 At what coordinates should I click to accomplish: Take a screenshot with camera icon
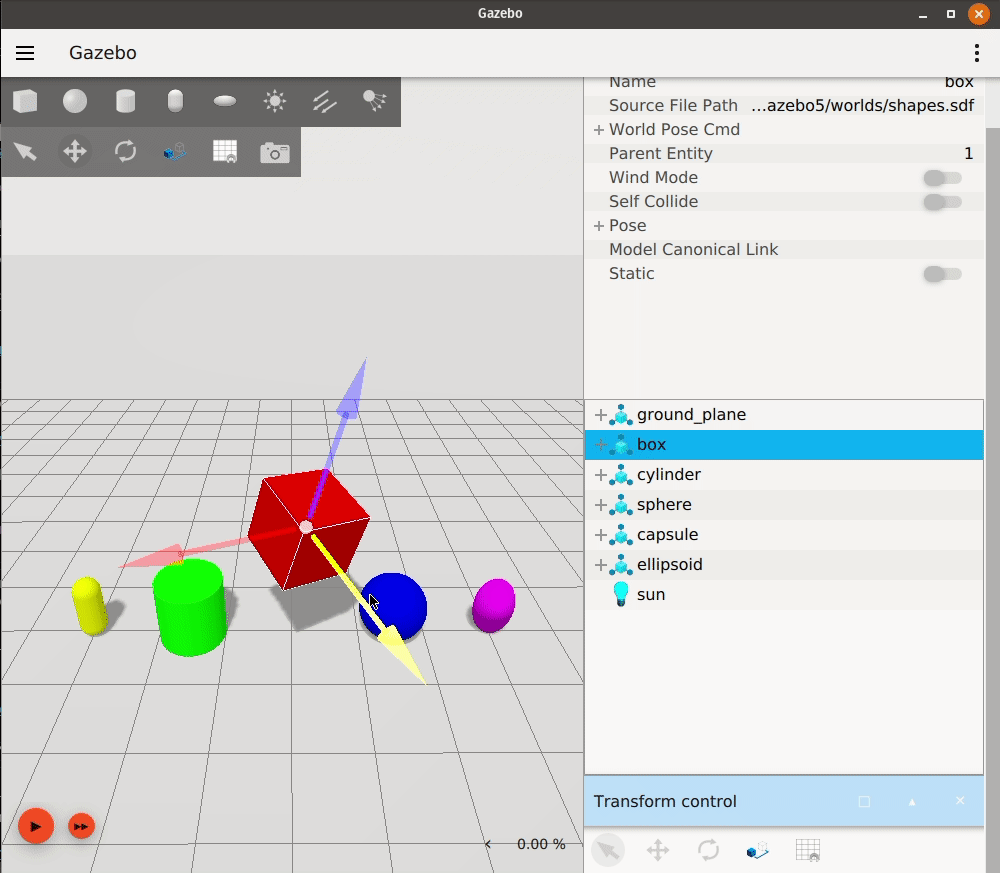[x=275, y=152]
